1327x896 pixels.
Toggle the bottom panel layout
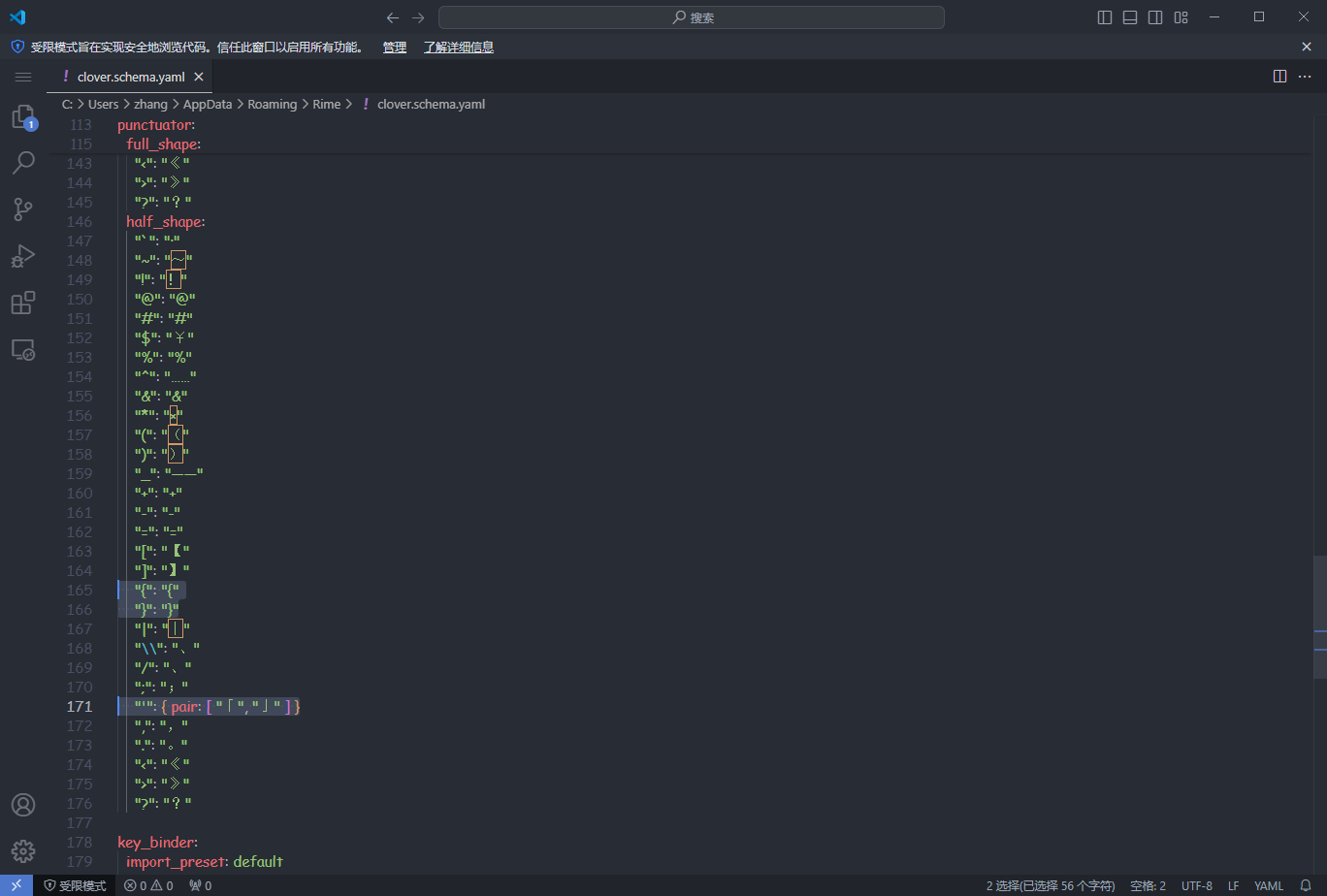(x=1130, y=17)
